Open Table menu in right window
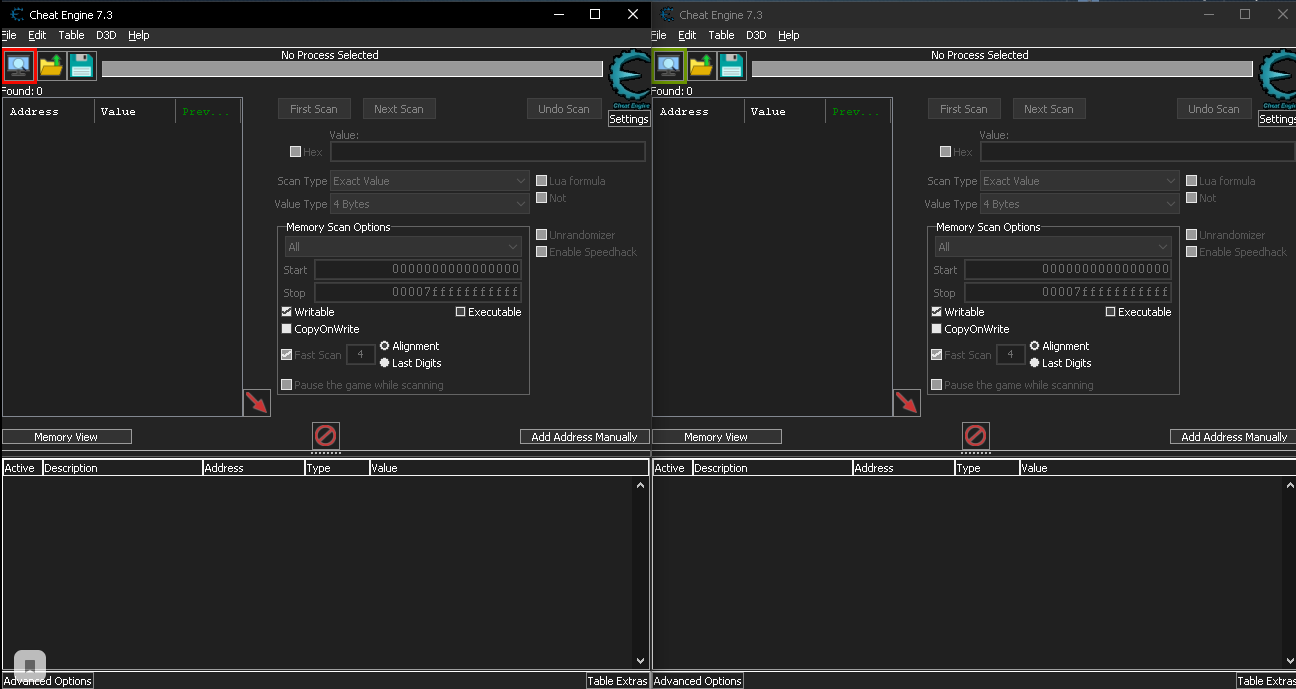1296x689 pixels. tap(721, 35)
